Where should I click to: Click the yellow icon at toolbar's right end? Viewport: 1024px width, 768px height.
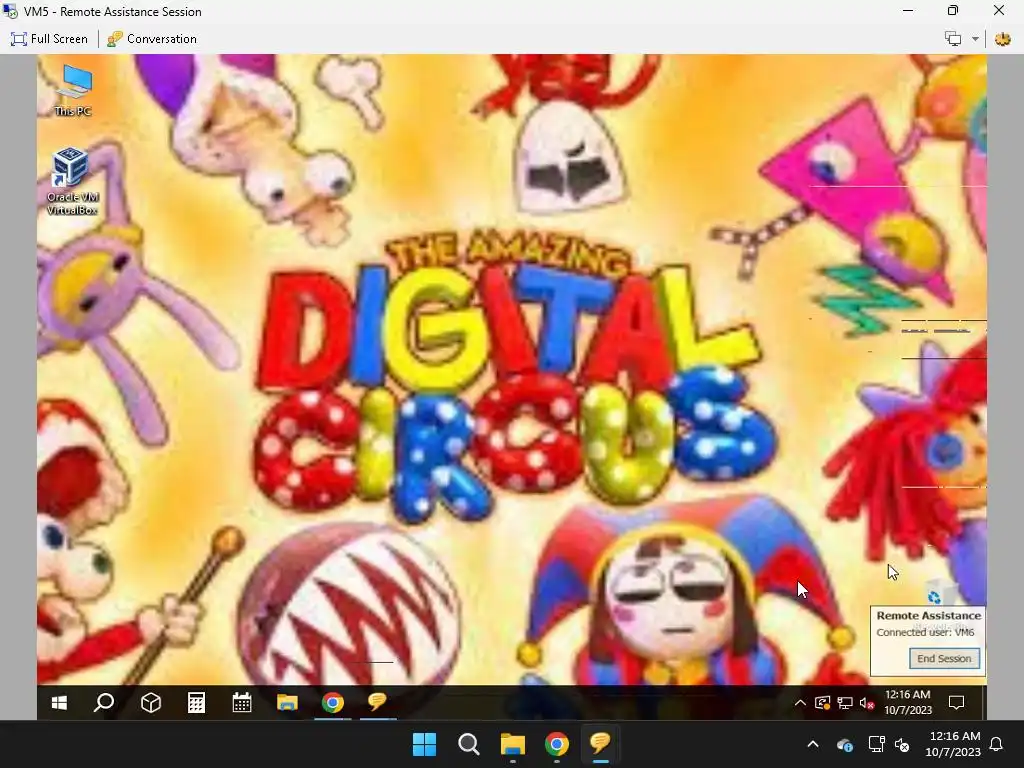(1002, 39)
